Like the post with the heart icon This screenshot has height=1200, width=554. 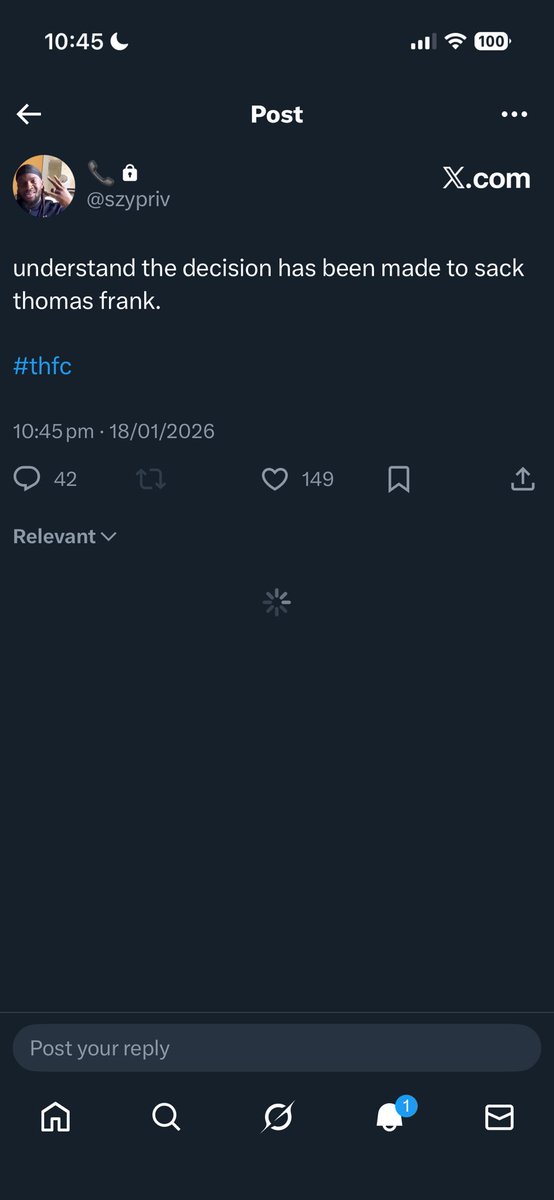point(275,480)
